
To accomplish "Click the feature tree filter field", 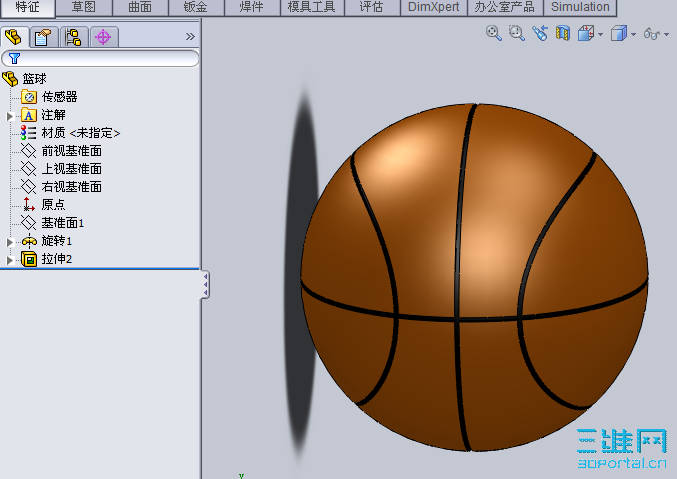I will tap(100, 58).
